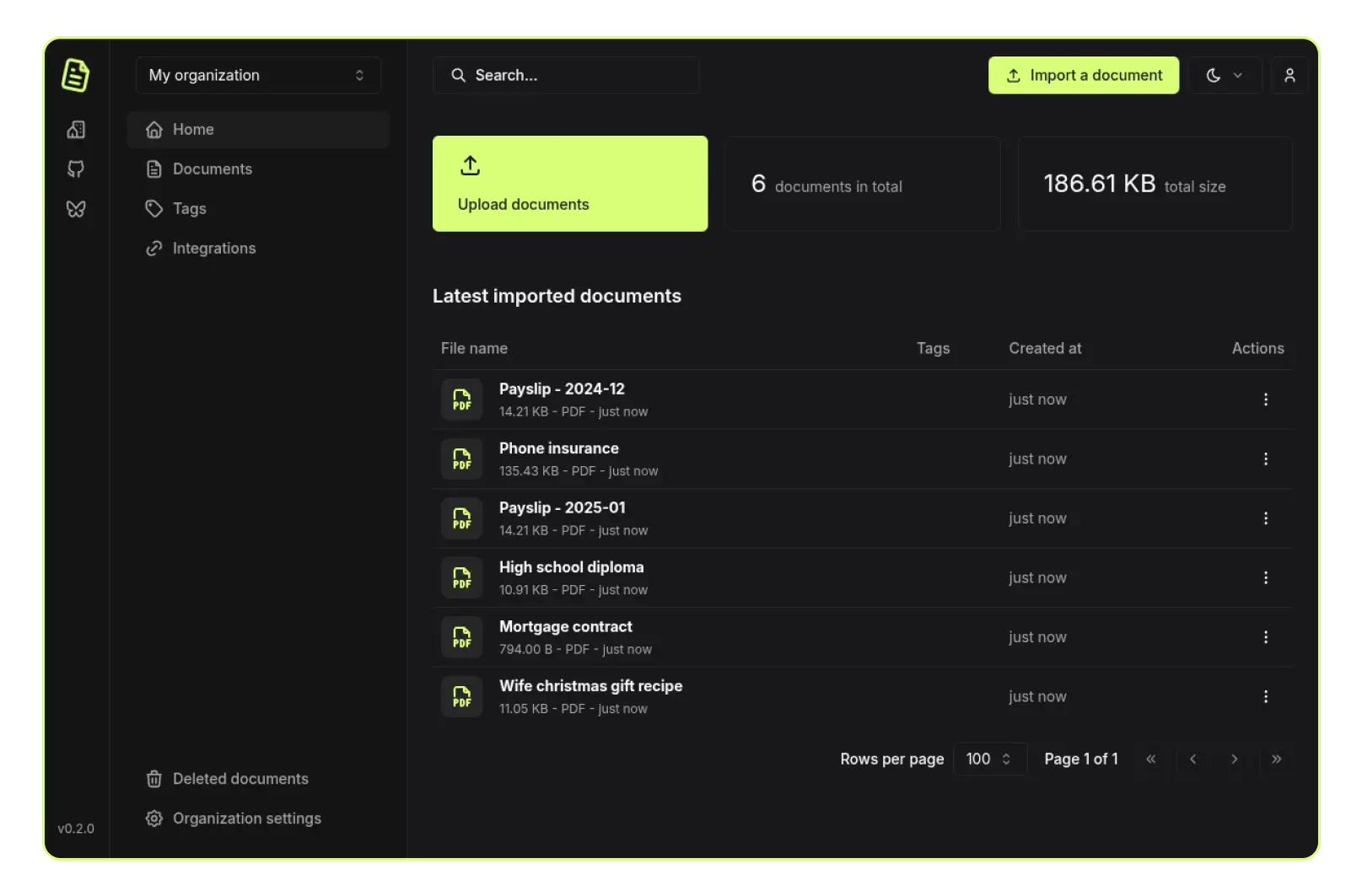This screenshot has height=896, width=1362.
Task: Open Organization settings
Action: click(x=258, y=818)
